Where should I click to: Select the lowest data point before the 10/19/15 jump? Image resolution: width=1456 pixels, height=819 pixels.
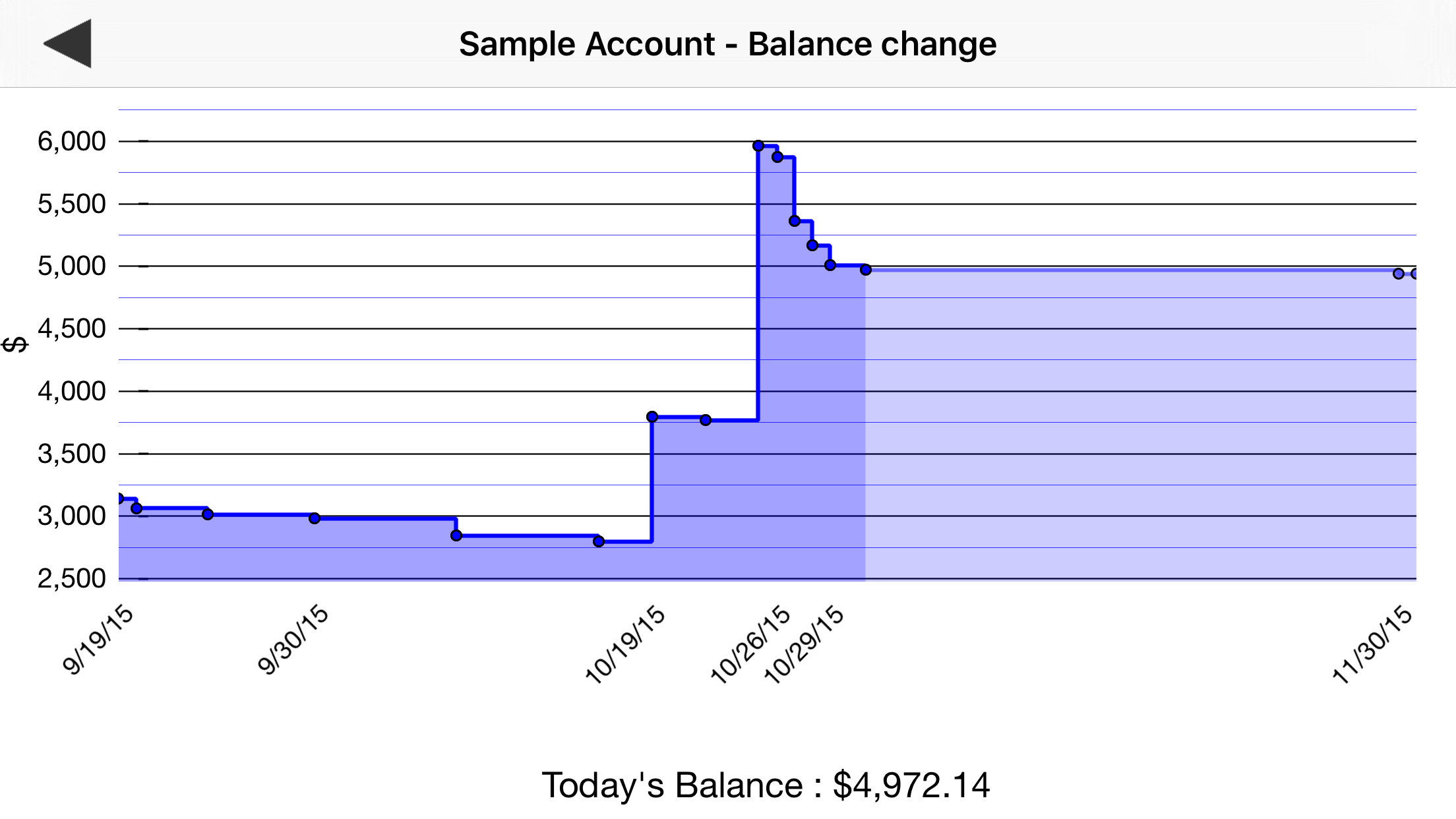click(599, 541)
